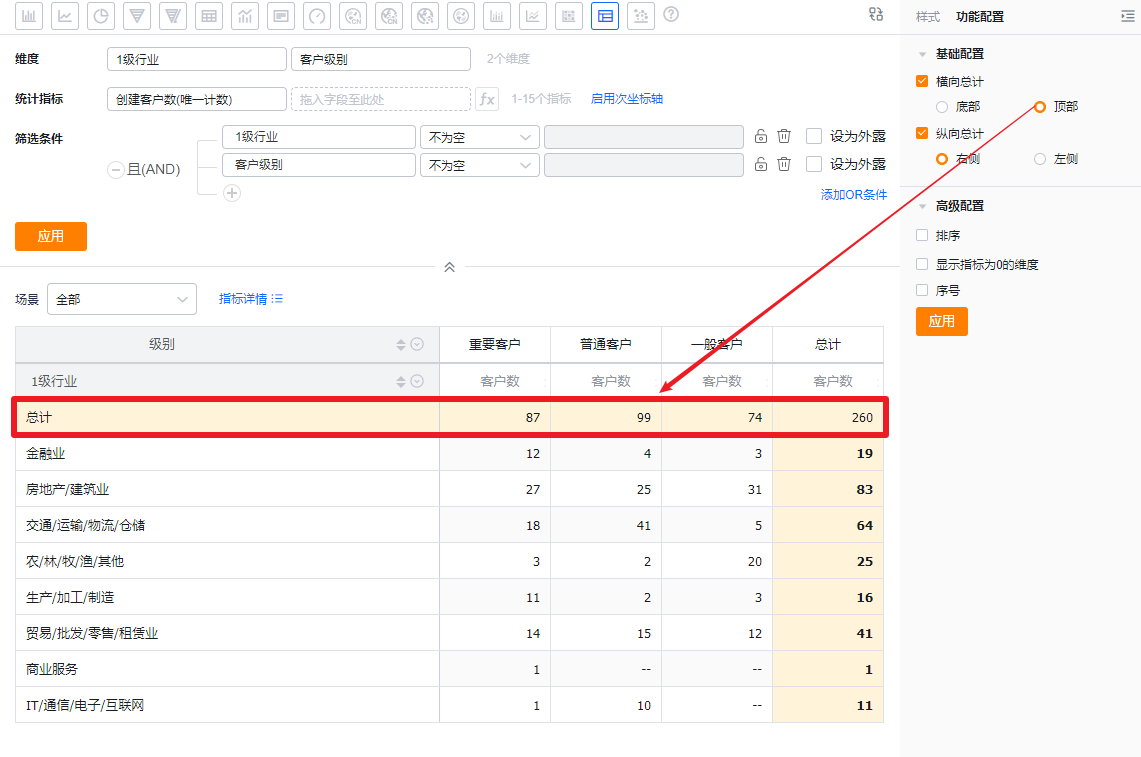Image resolution: width=1141 pixels, height=757 pixels.
Task: Switch to the 样式 tab
Action: (928, 17)
